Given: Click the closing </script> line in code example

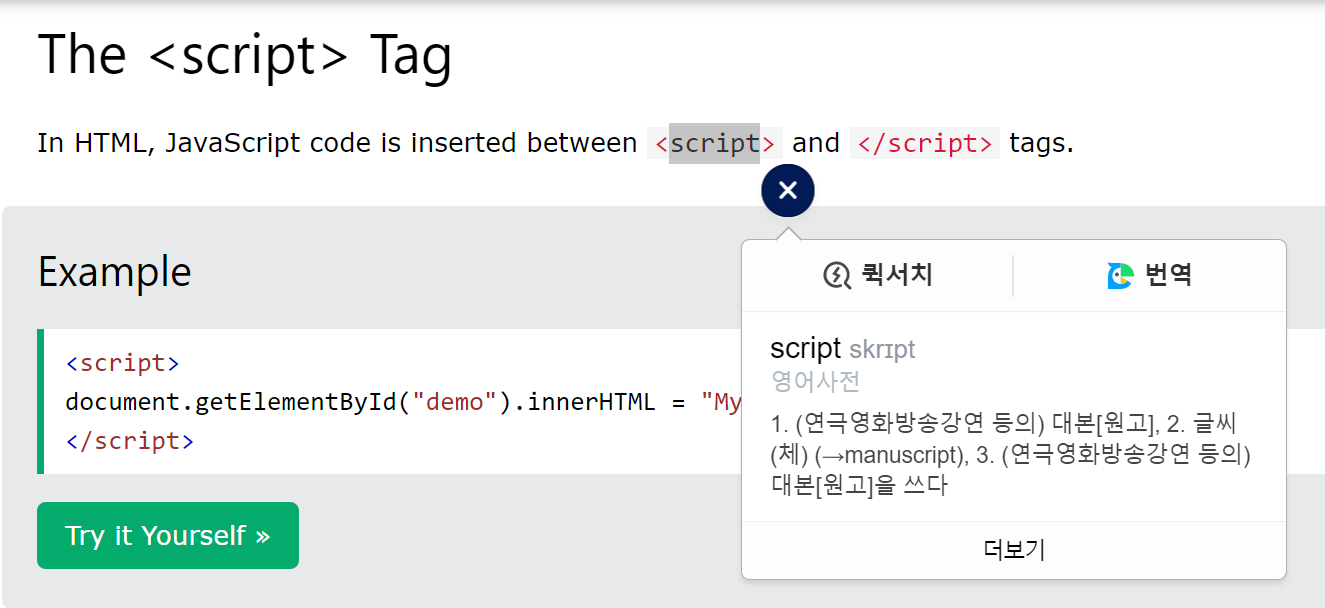Looking at the screenshot, I should pyautogui.click(x=129, y=441).
